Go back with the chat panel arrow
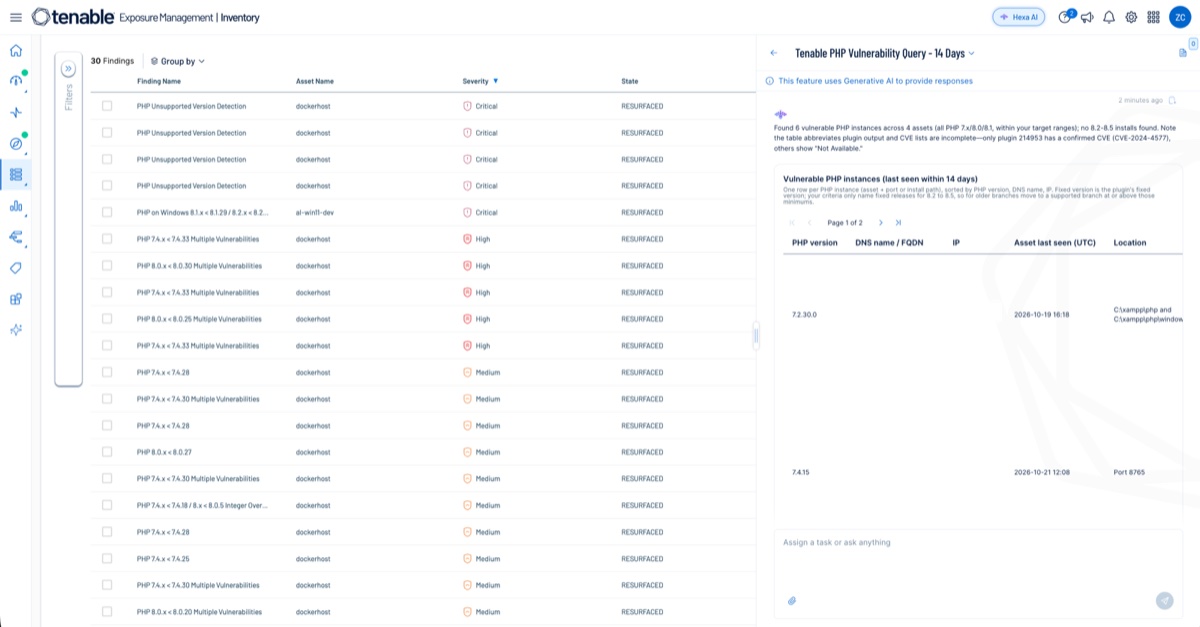The image size is (1200, 627). pyautogui.click(x=773, y=53)
